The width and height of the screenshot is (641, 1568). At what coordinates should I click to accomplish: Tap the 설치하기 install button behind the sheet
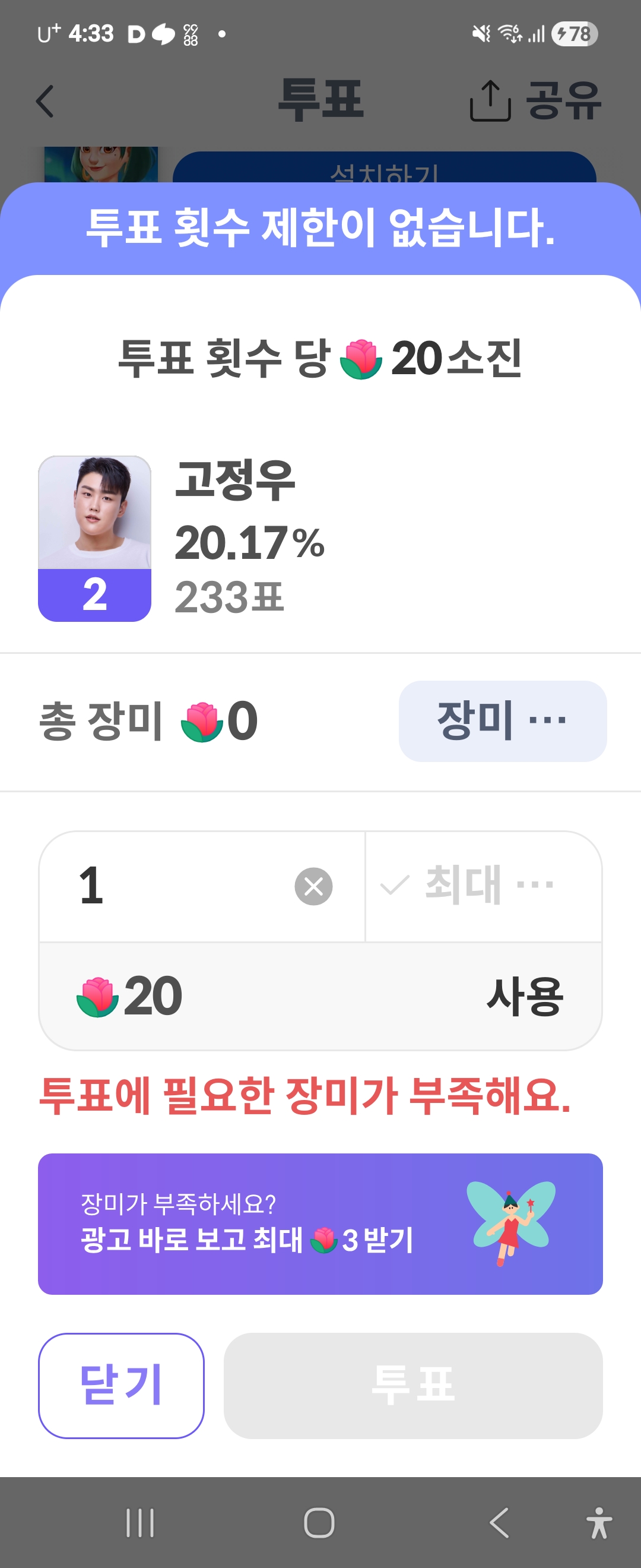pos(384,169)
